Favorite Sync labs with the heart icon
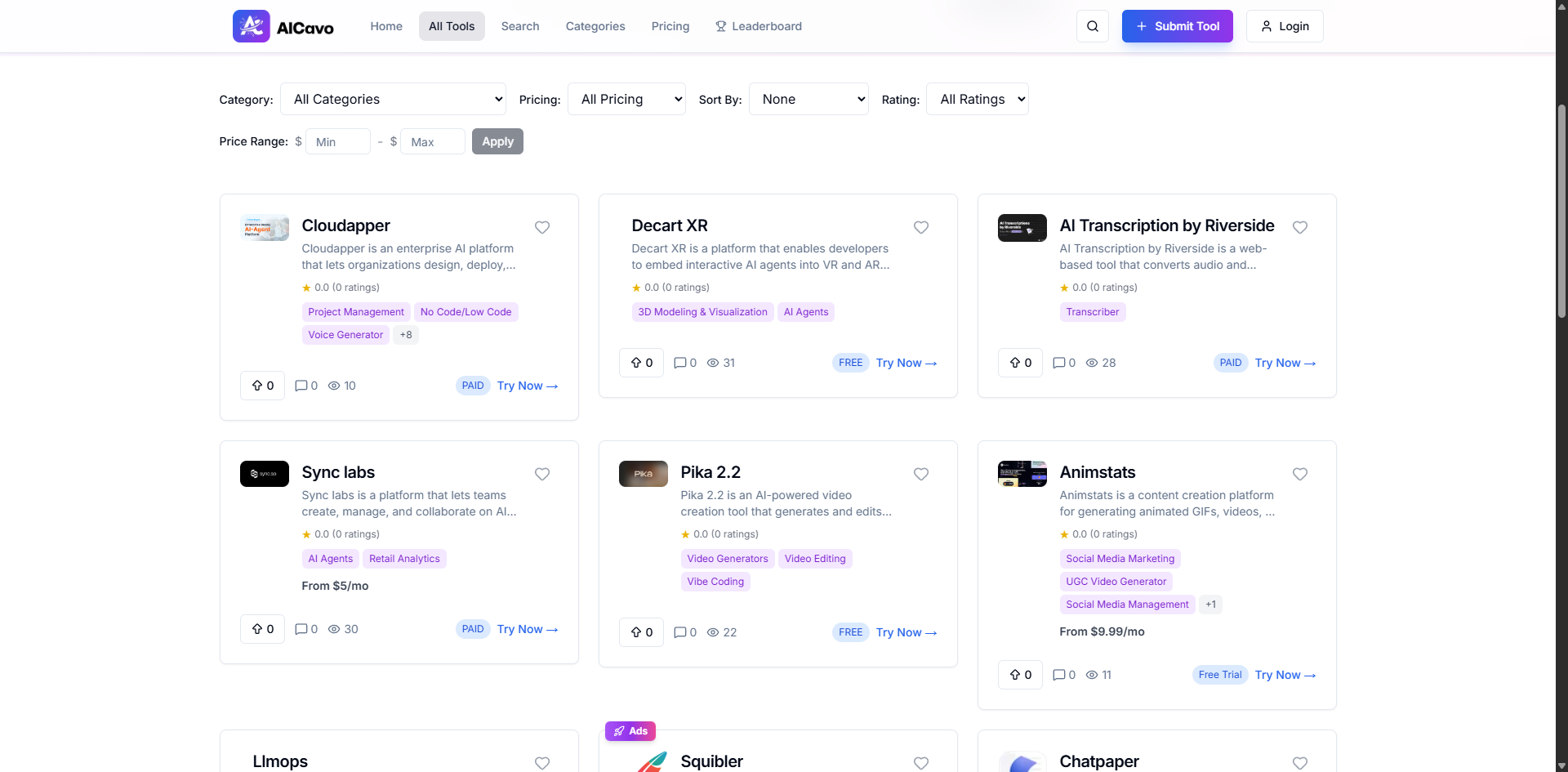The height and width of the screenshot is (772, 1568). 542,474
